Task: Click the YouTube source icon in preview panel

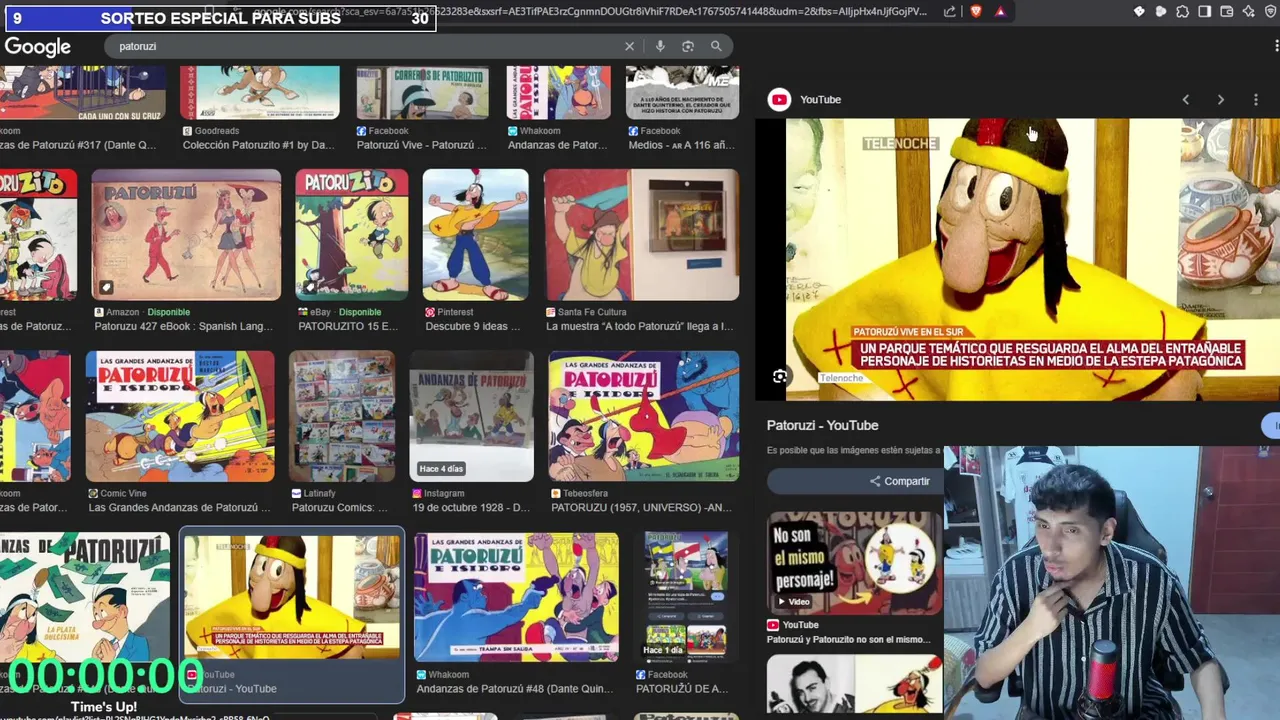Action: (779, 99)
